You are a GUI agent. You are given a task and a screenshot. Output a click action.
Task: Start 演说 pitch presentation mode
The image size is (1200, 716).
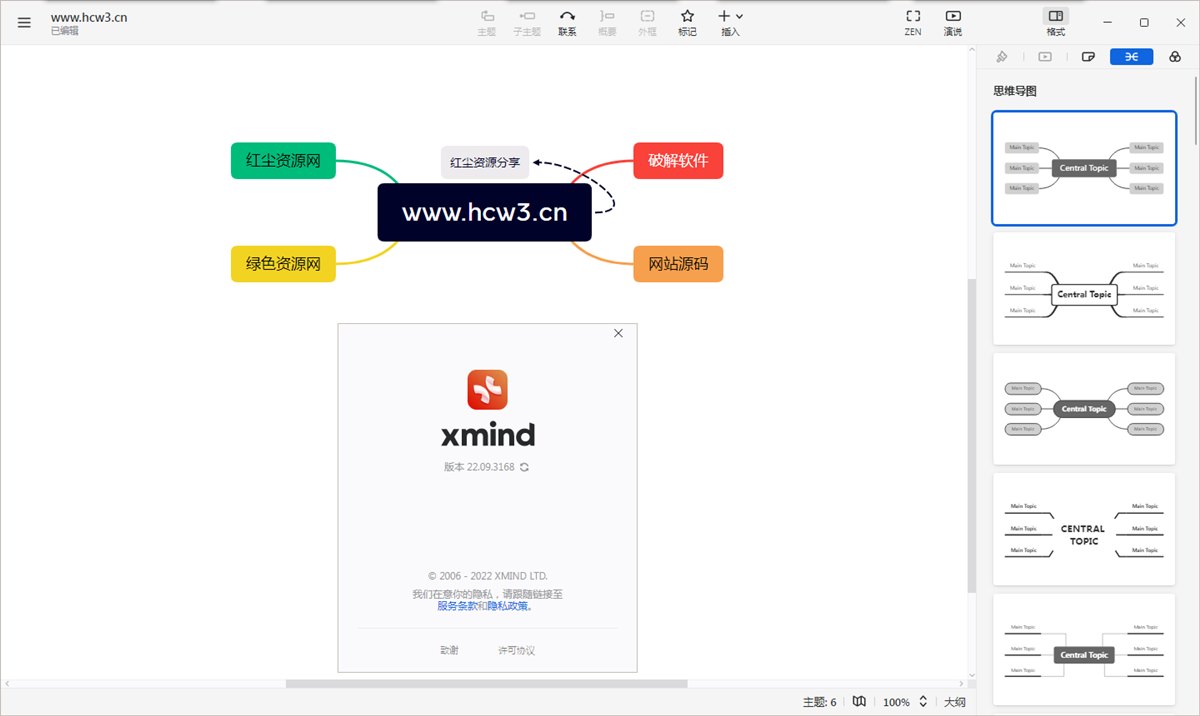[x=952, y=22]
